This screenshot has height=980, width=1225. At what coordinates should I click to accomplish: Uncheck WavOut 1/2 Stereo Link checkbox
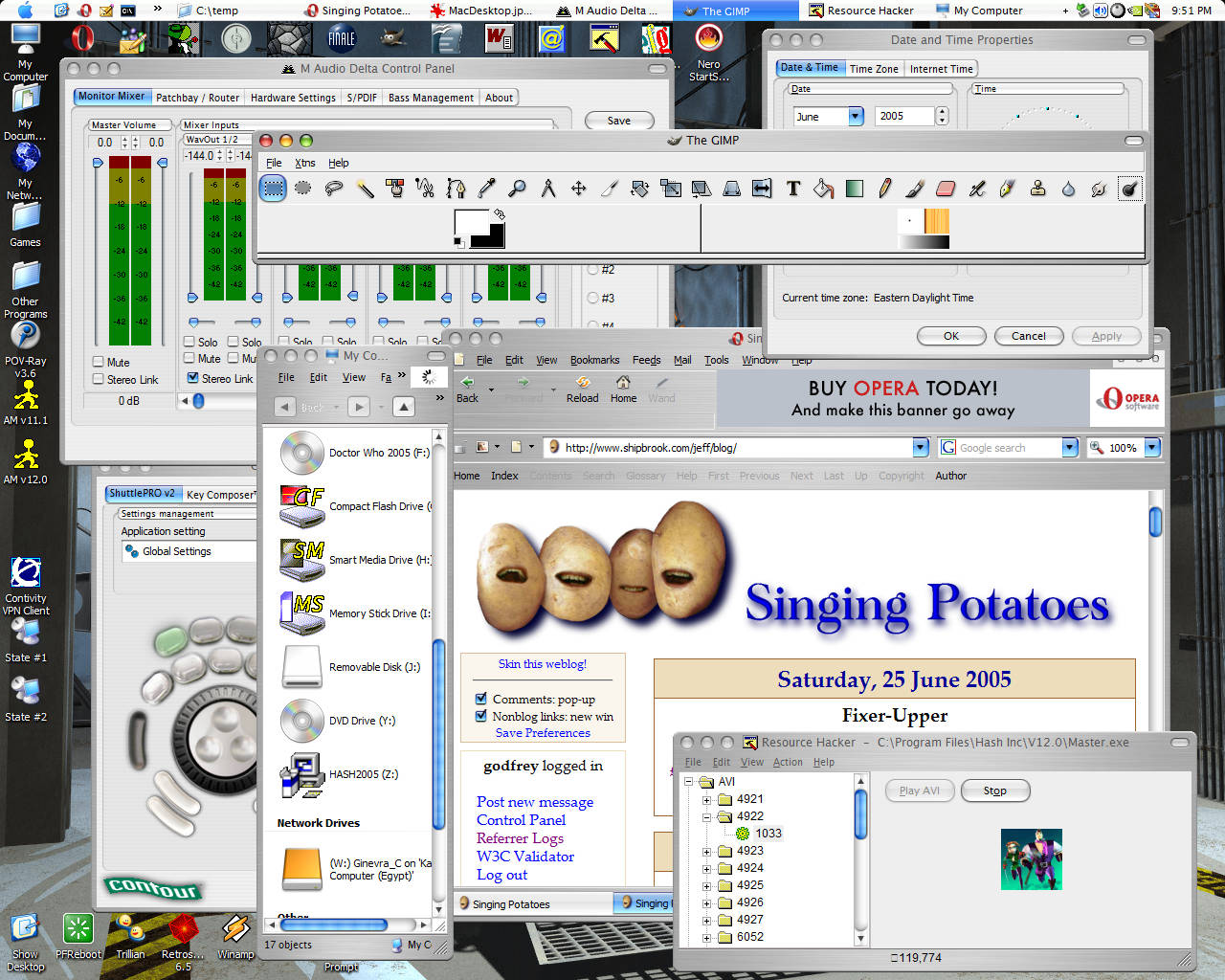click(193, 378)
